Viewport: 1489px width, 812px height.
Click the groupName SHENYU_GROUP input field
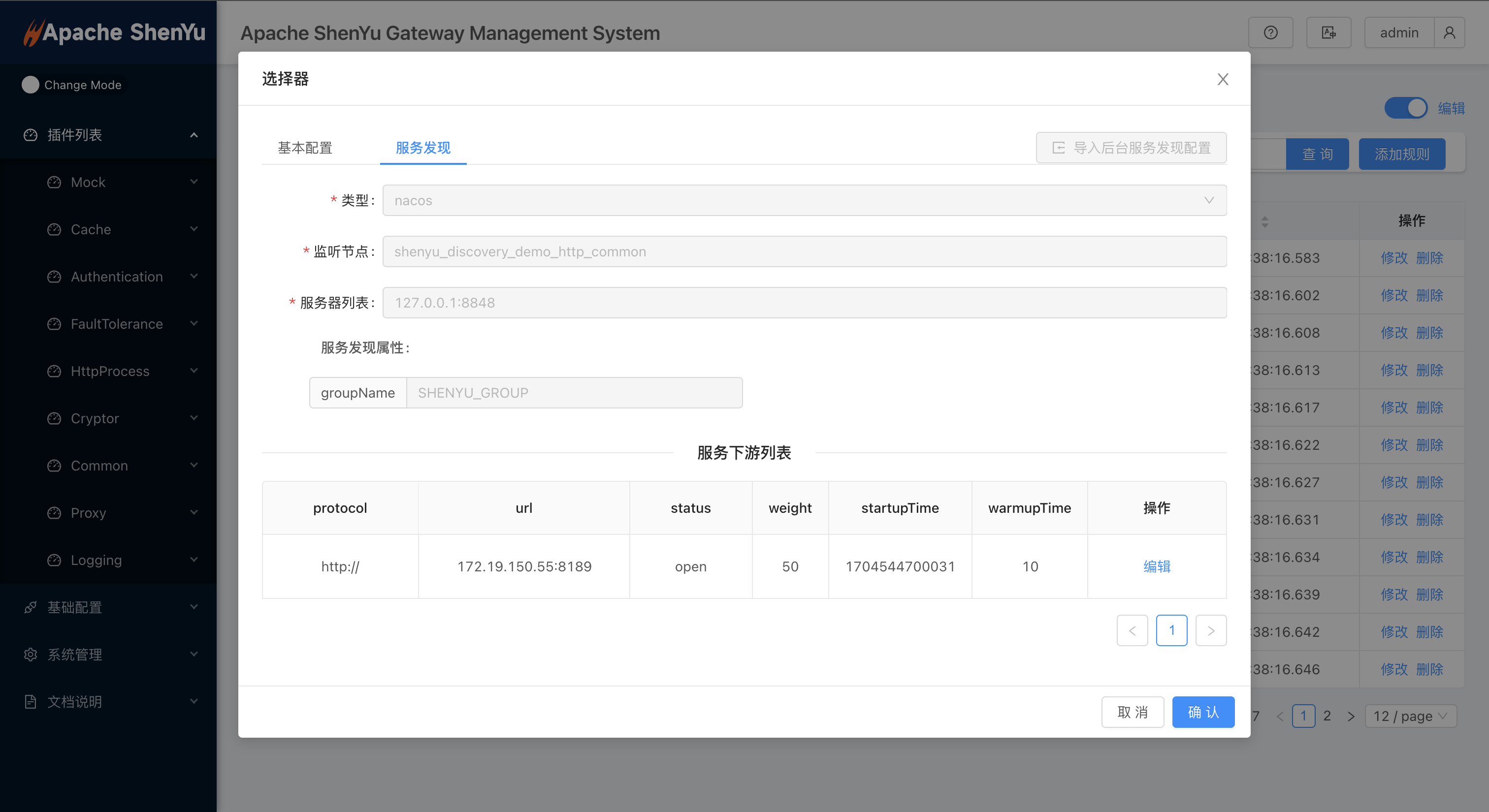tap(574, 393)
